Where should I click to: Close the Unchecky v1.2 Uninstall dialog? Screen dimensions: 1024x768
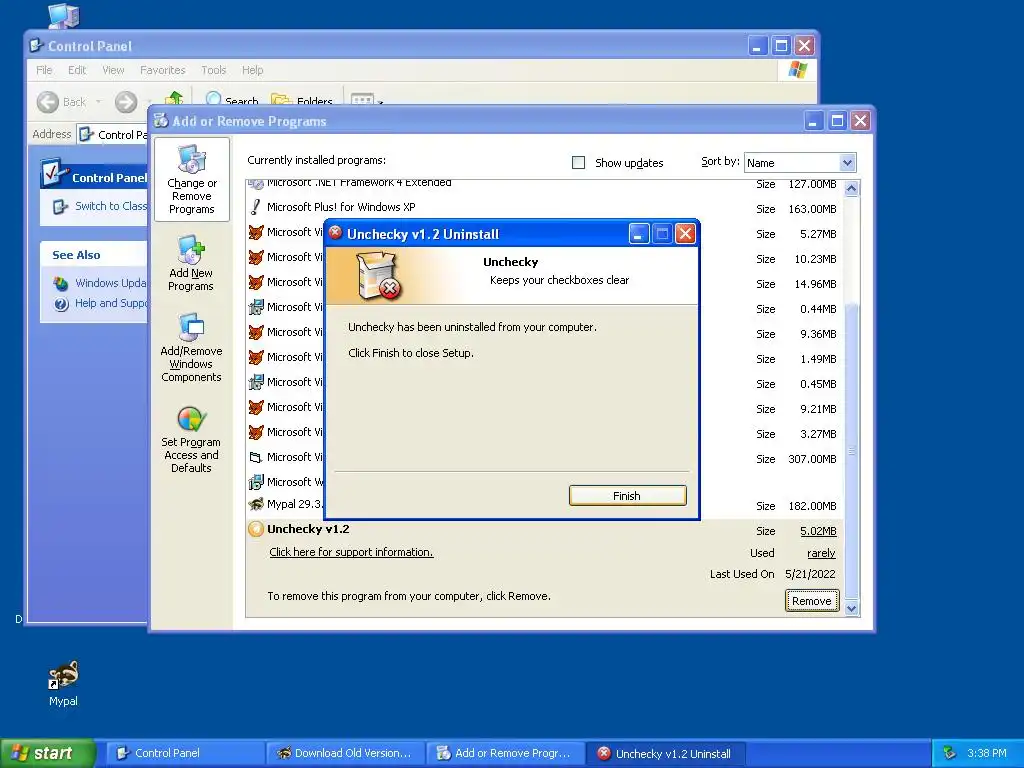tap(685, 234)
